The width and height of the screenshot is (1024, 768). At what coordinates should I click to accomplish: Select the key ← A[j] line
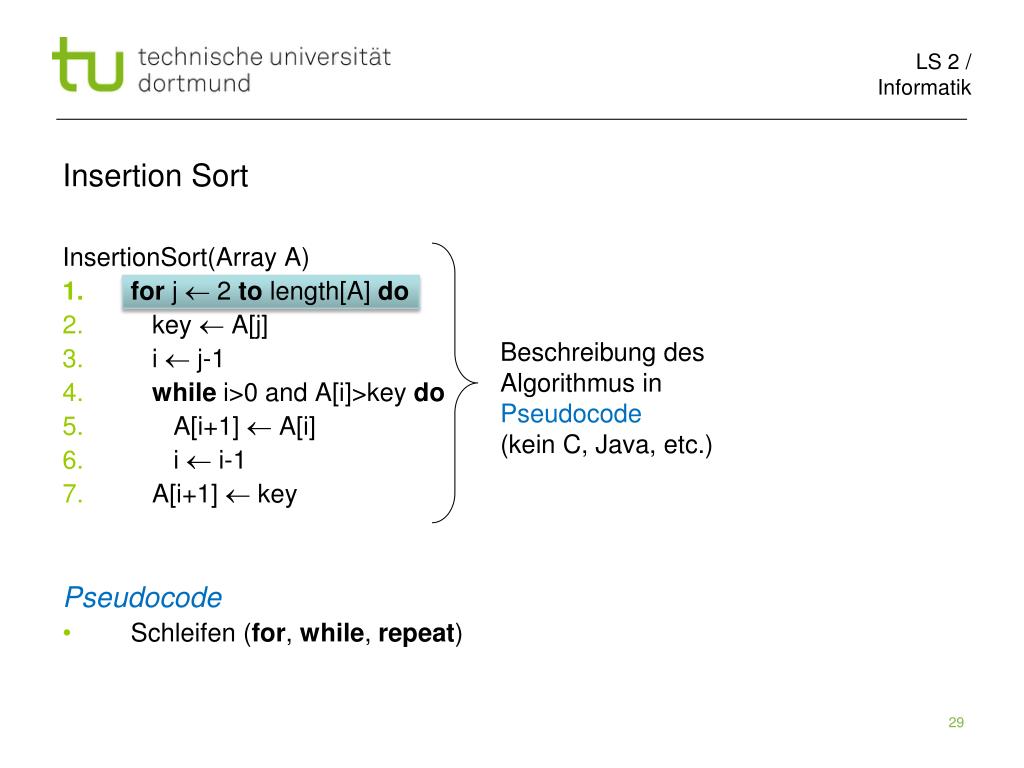pos(210,325)
